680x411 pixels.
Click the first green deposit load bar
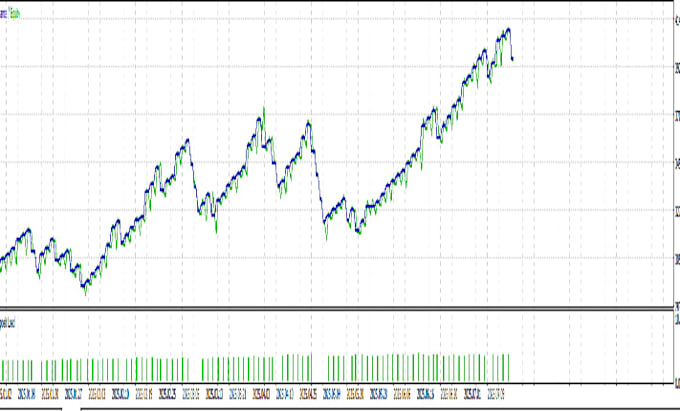pyautogui.click(x=3, y=371)
